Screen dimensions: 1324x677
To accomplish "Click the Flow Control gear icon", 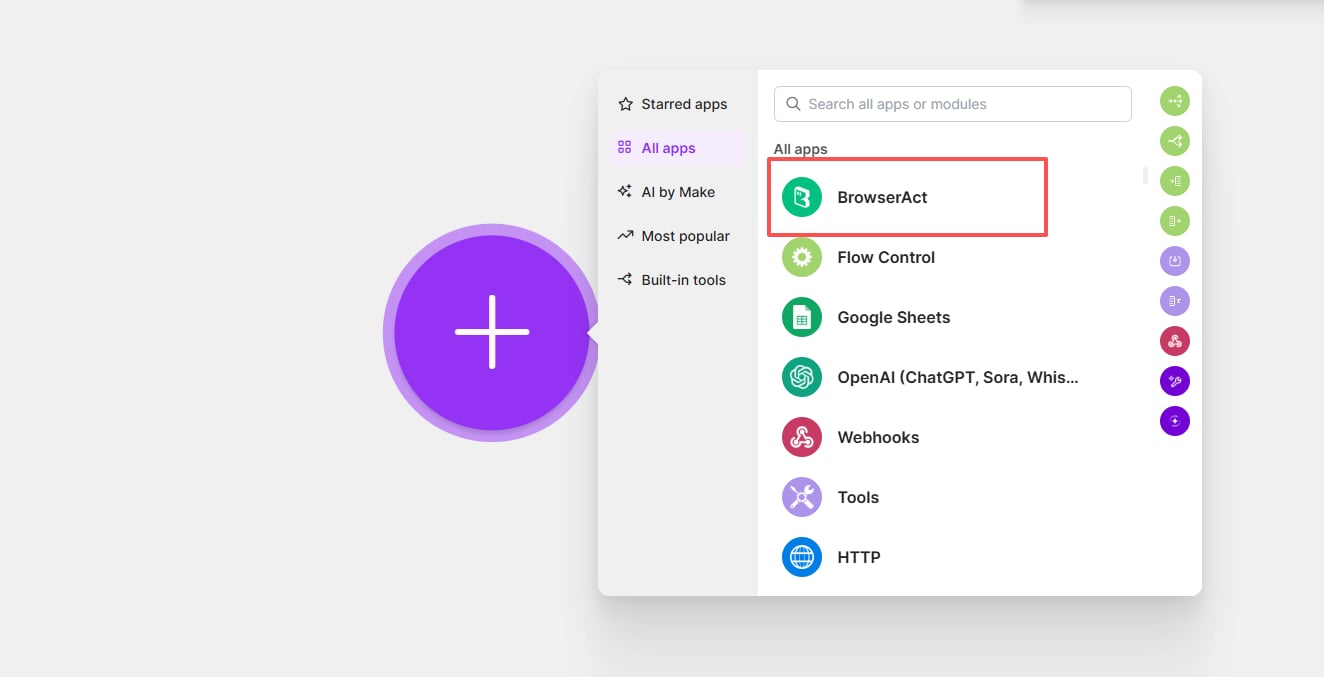I will (x=801, y=257).
